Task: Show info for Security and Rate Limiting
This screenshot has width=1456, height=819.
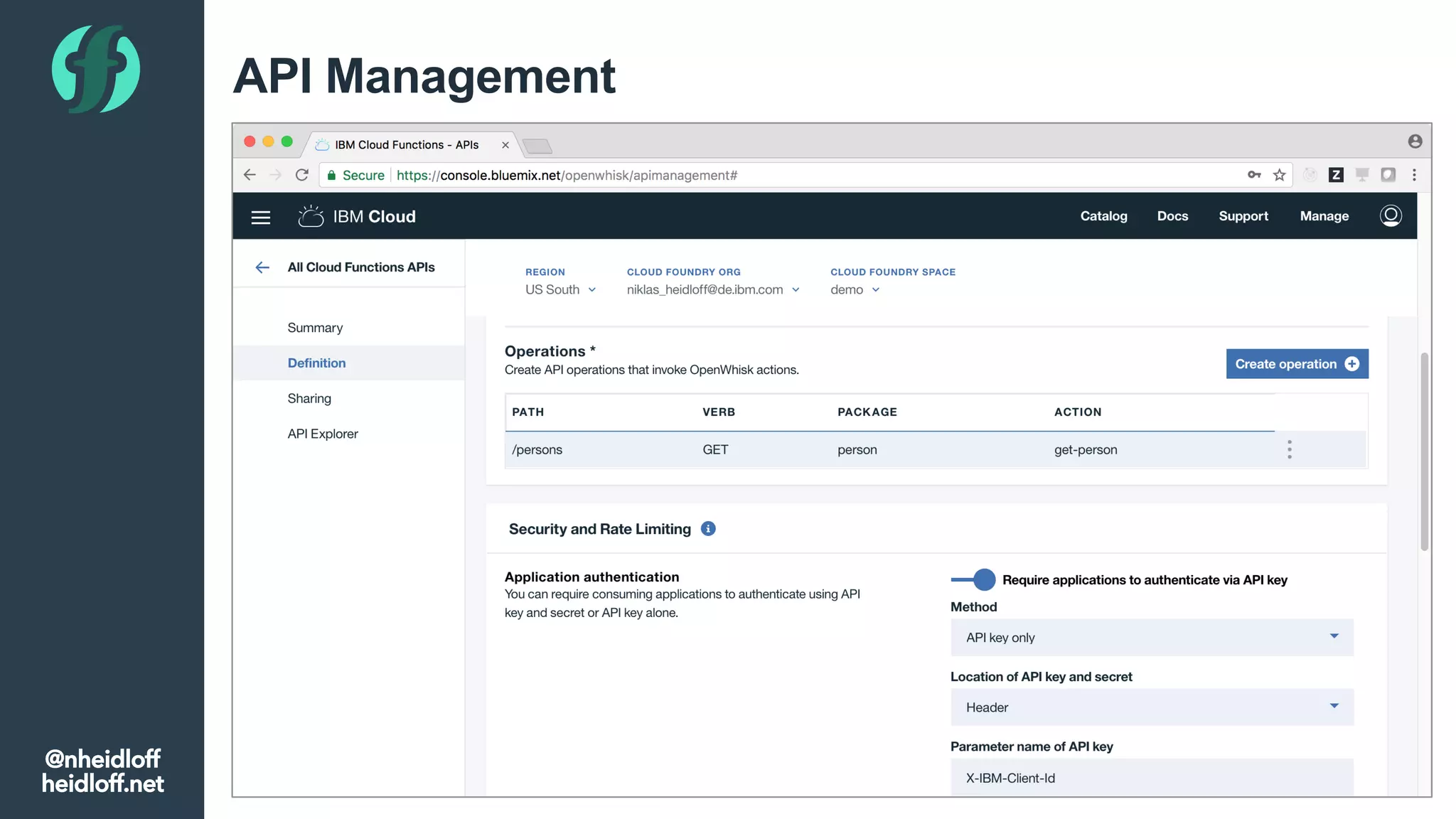Action: tap(708, 528)
